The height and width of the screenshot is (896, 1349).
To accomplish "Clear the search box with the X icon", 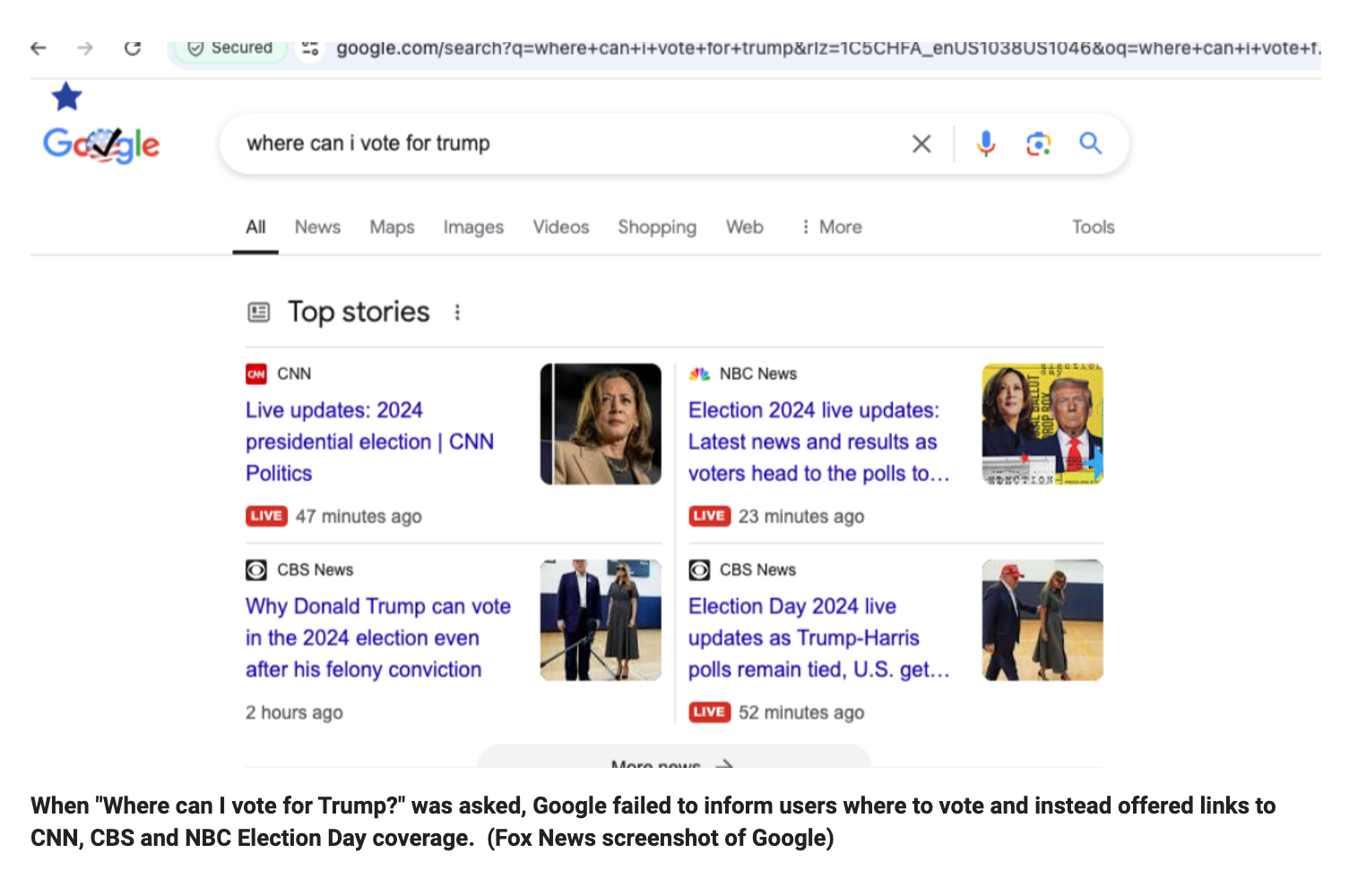I will coord(921,143).
